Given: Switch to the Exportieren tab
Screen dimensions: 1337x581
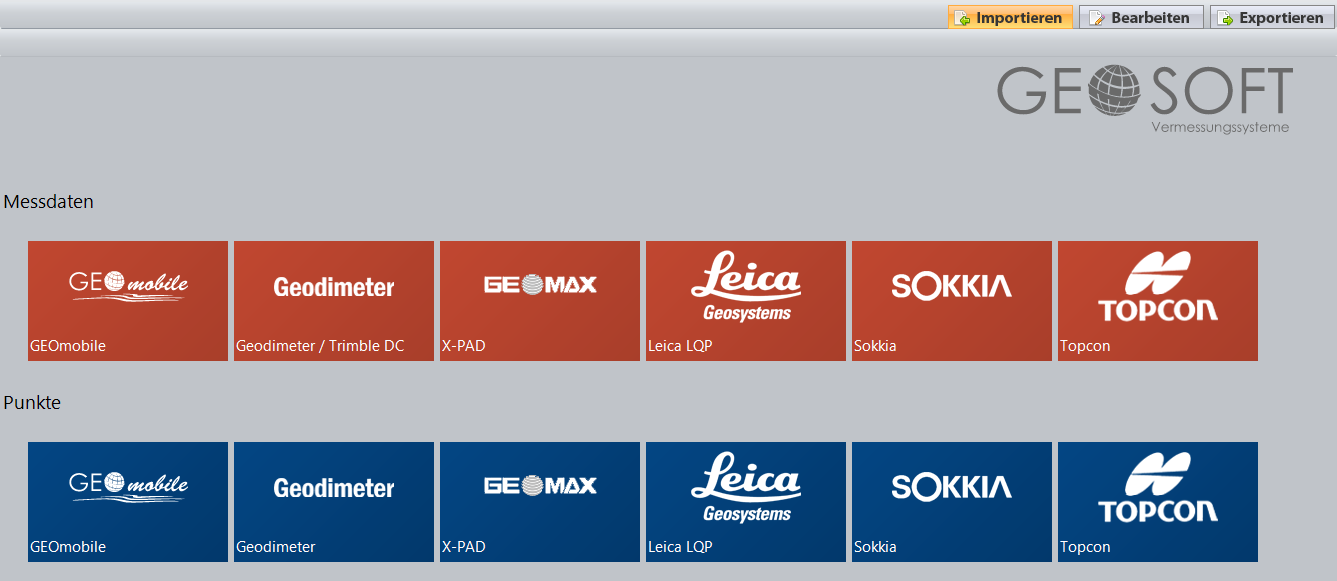Looking at the screenshot, I should pyautogui.click(x=1272, y=17).
